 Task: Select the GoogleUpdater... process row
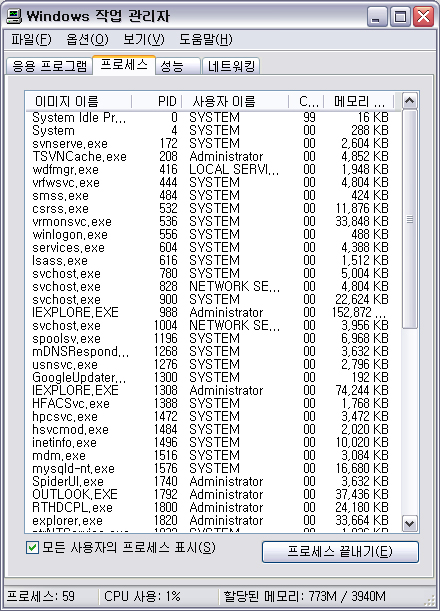(x=212, y=377)
